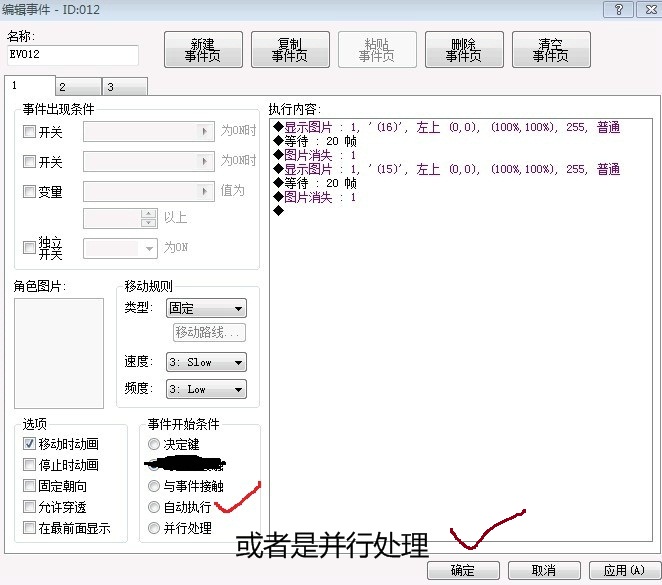Select the 决定键 trigger radio button
The width and height of the screenshot is (662, 585).
tap(154, 444)
